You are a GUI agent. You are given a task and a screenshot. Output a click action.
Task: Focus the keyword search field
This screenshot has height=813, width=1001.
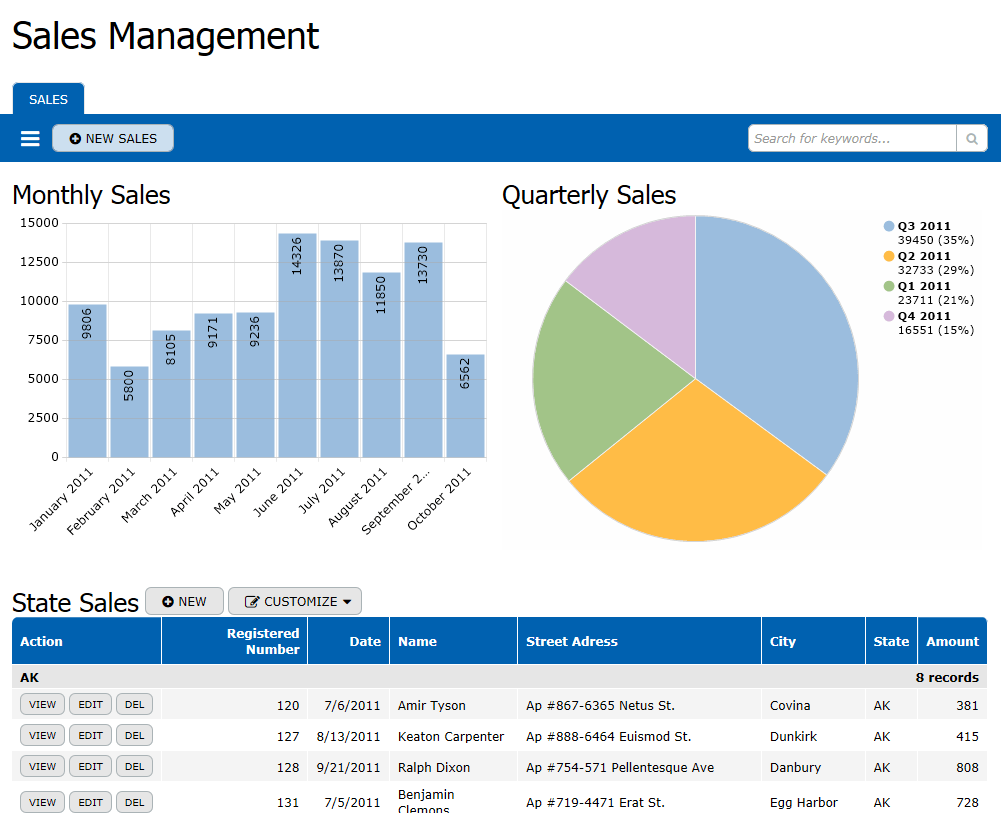pos(852,139)
